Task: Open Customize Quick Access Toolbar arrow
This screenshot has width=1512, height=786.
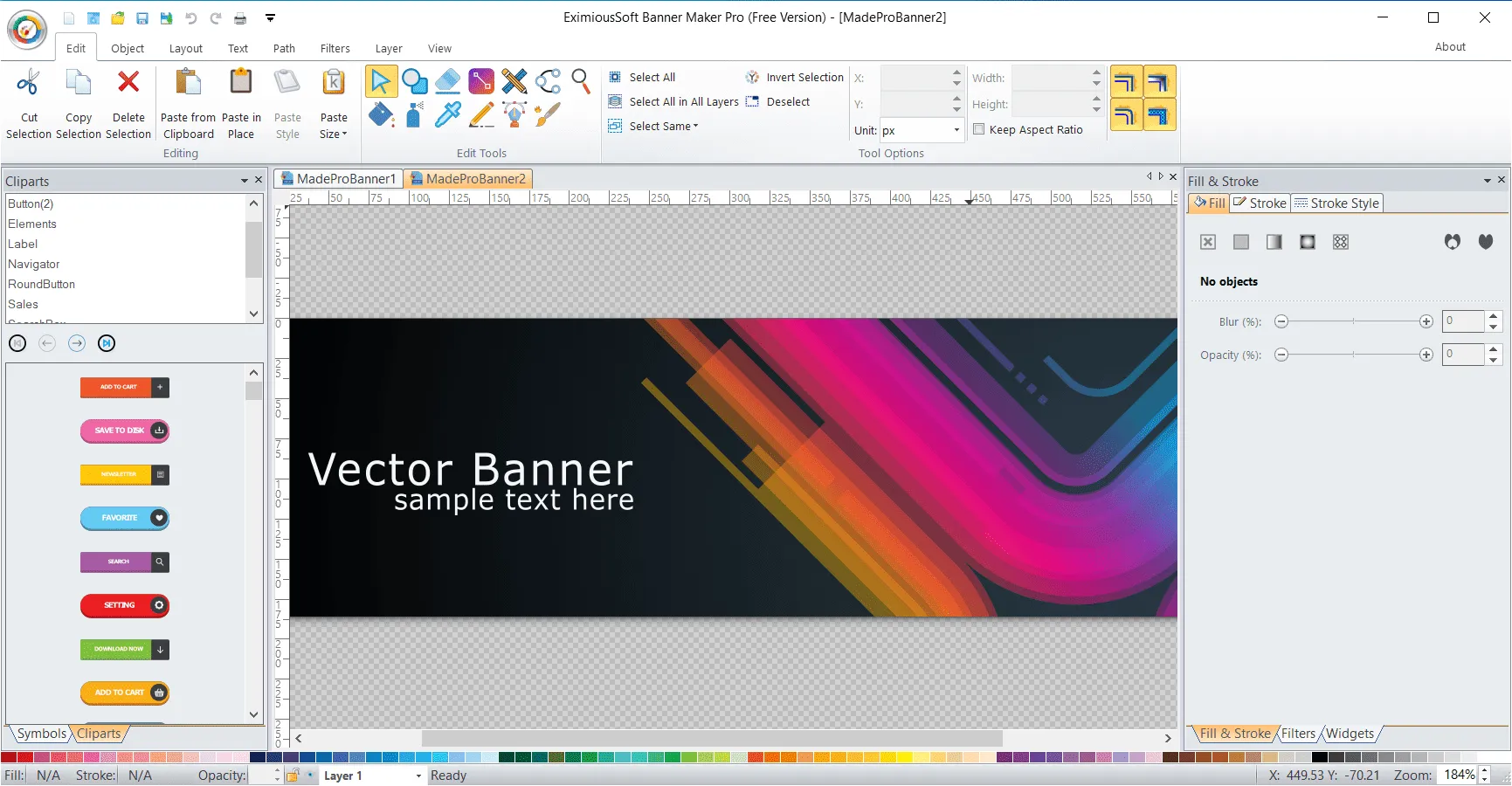Action: pyautogui.click(x=271, y=17)
